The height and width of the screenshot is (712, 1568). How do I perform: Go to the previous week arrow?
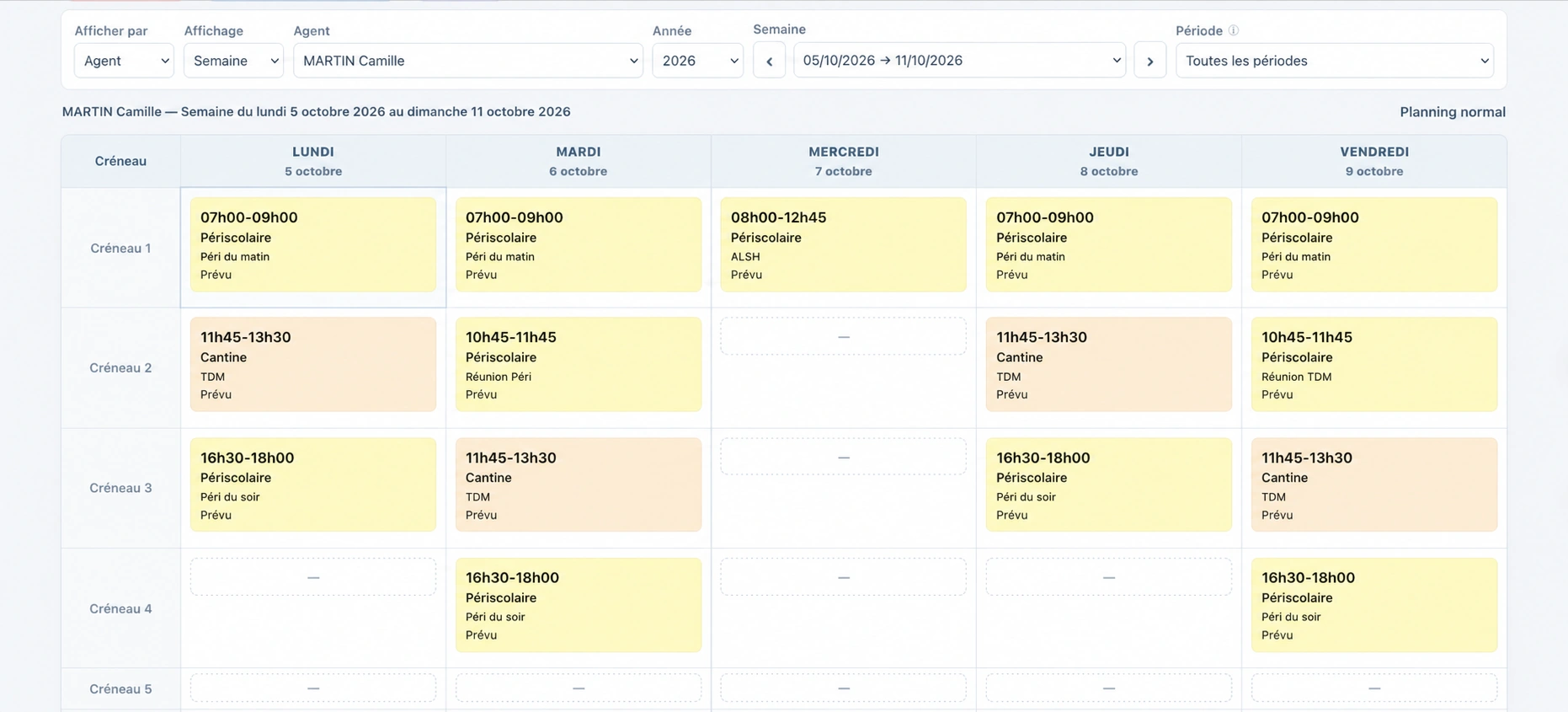769,61
